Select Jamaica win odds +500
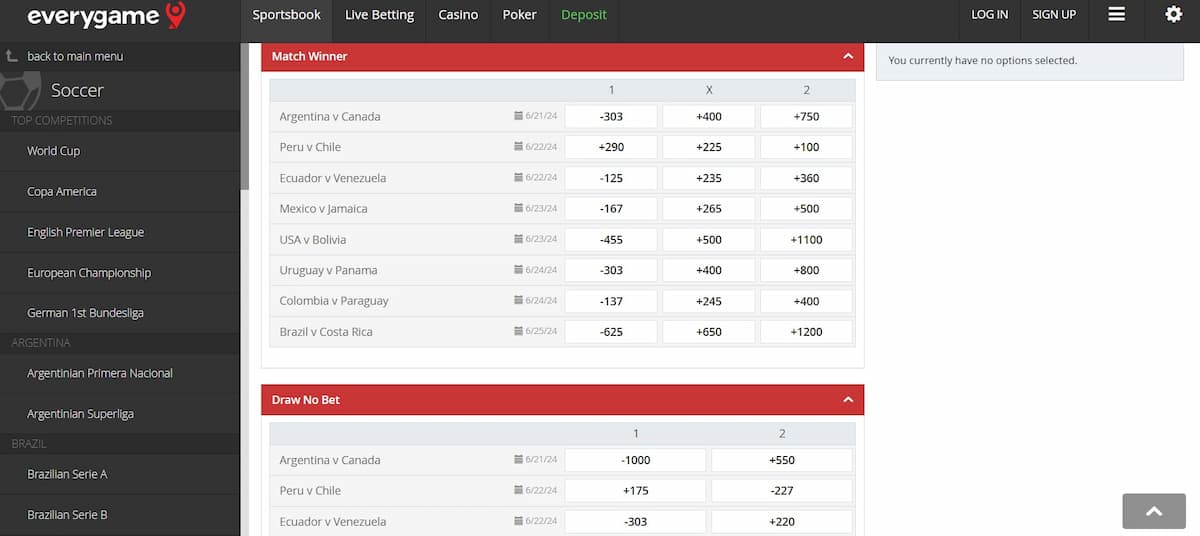Image resolution: width=1200 pixels, height=536 pixels. coord(807,209)
